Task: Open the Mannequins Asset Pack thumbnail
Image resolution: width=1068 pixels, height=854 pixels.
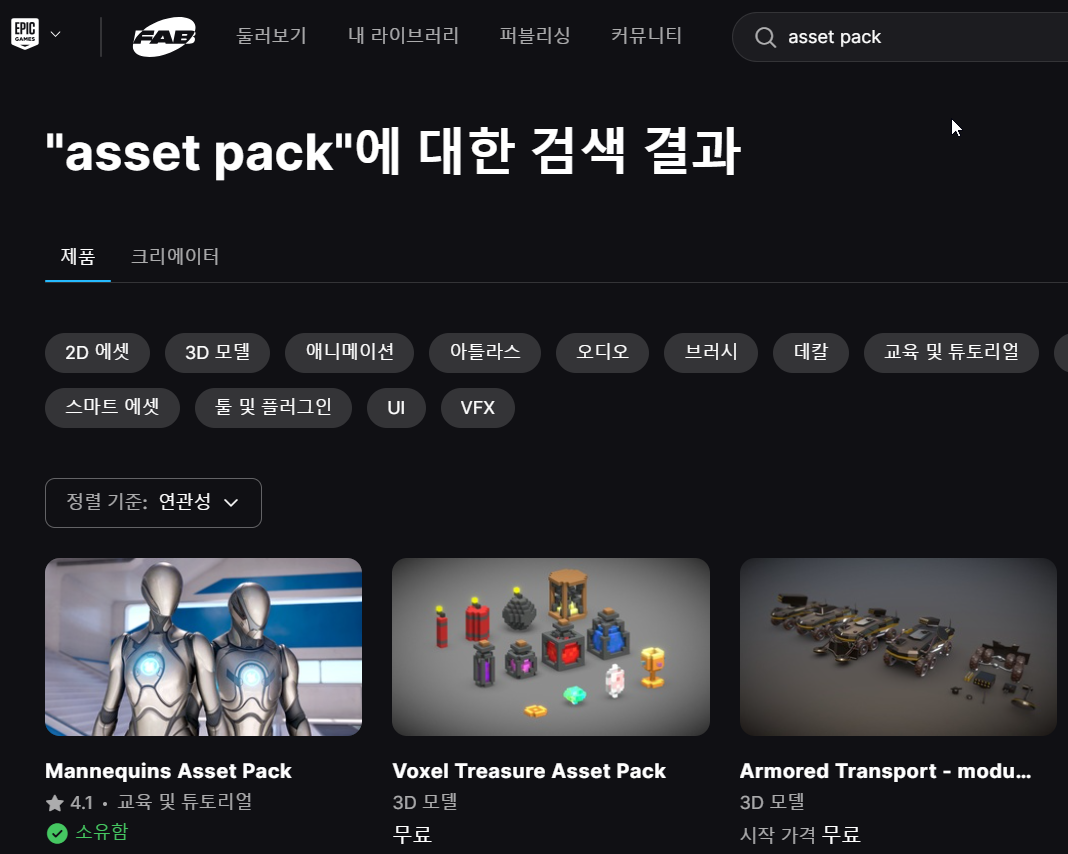Action: [204, 647]
